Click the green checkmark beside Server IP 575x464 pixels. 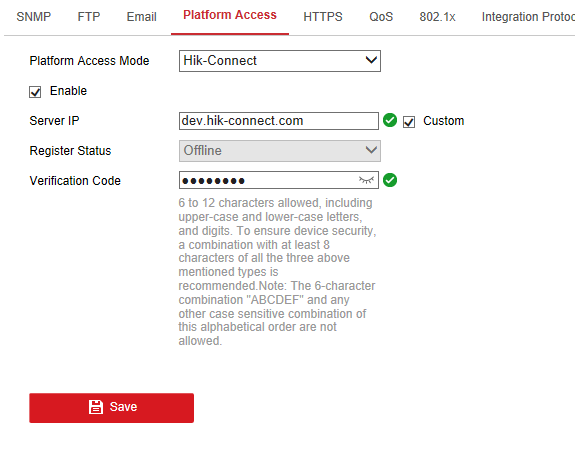[390, 120]
